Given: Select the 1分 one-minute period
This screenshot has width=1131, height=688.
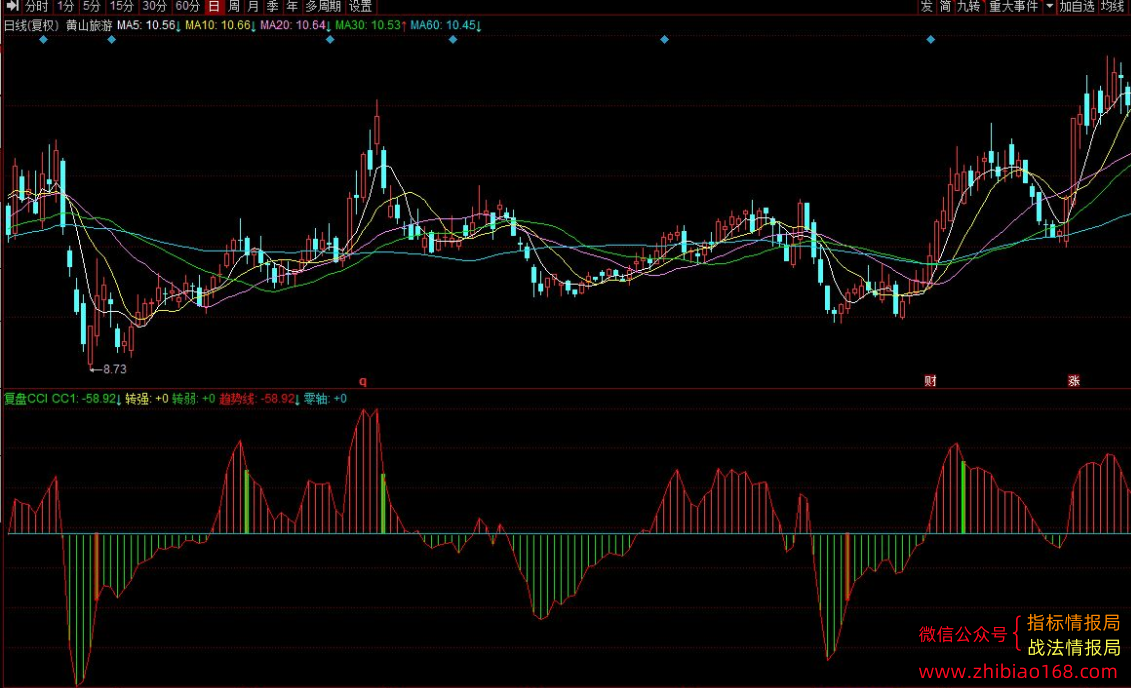Looking at the screenshot, I should tap(66, 6).
